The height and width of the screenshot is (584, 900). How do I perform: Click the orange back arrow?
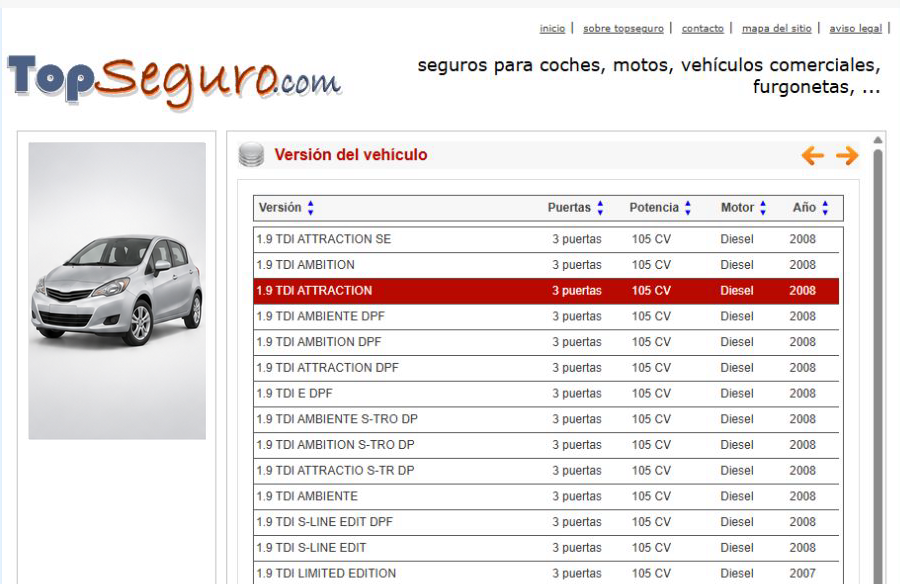click(812, 155)
